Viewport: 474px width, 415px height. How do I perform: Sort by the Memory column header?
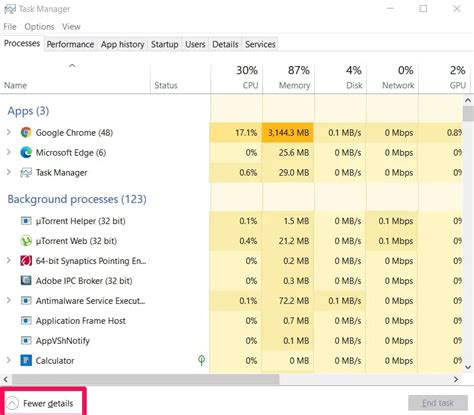289,79
